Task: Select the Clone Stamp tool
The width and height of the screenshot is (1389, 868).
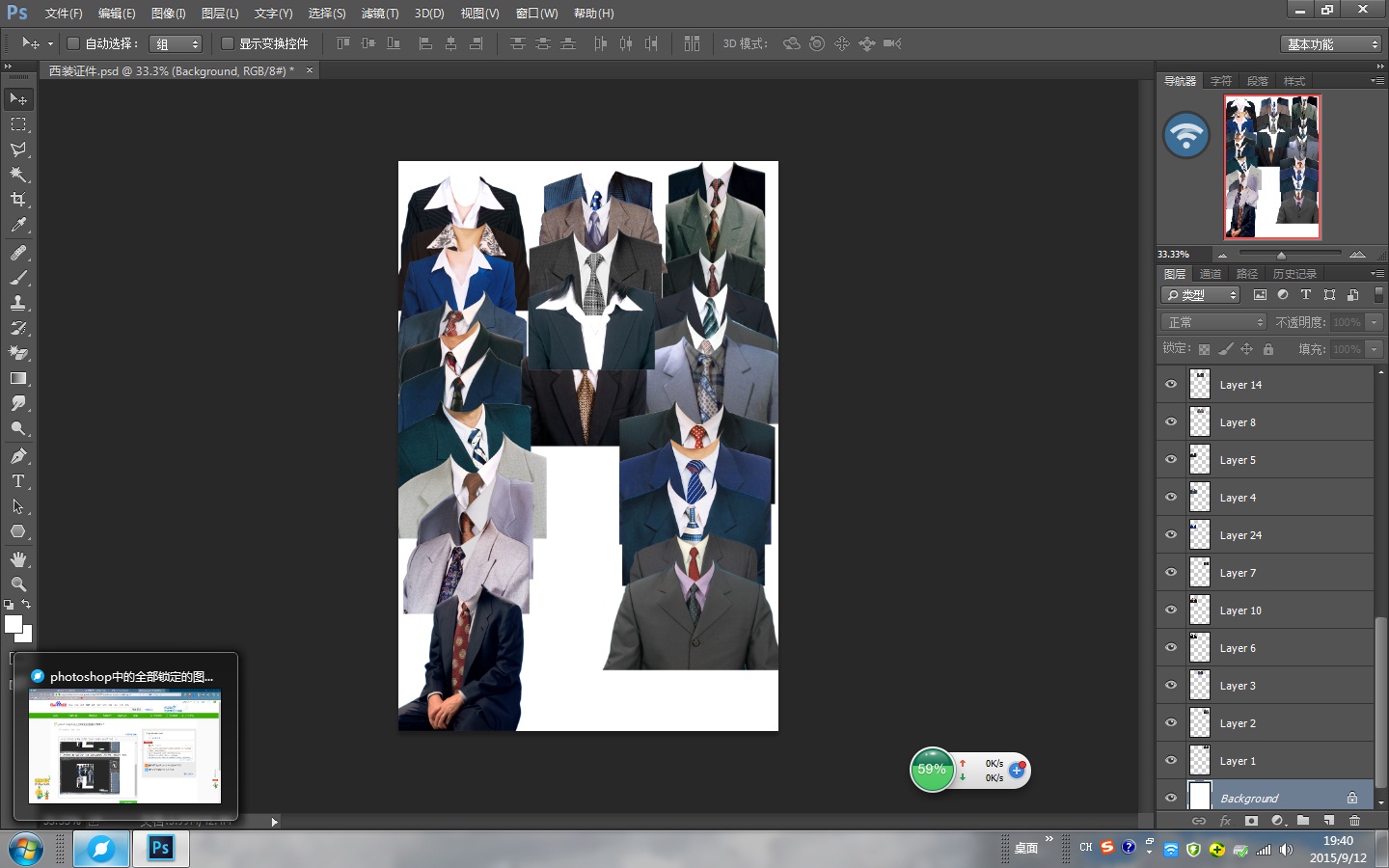Action: pos(18,303)
